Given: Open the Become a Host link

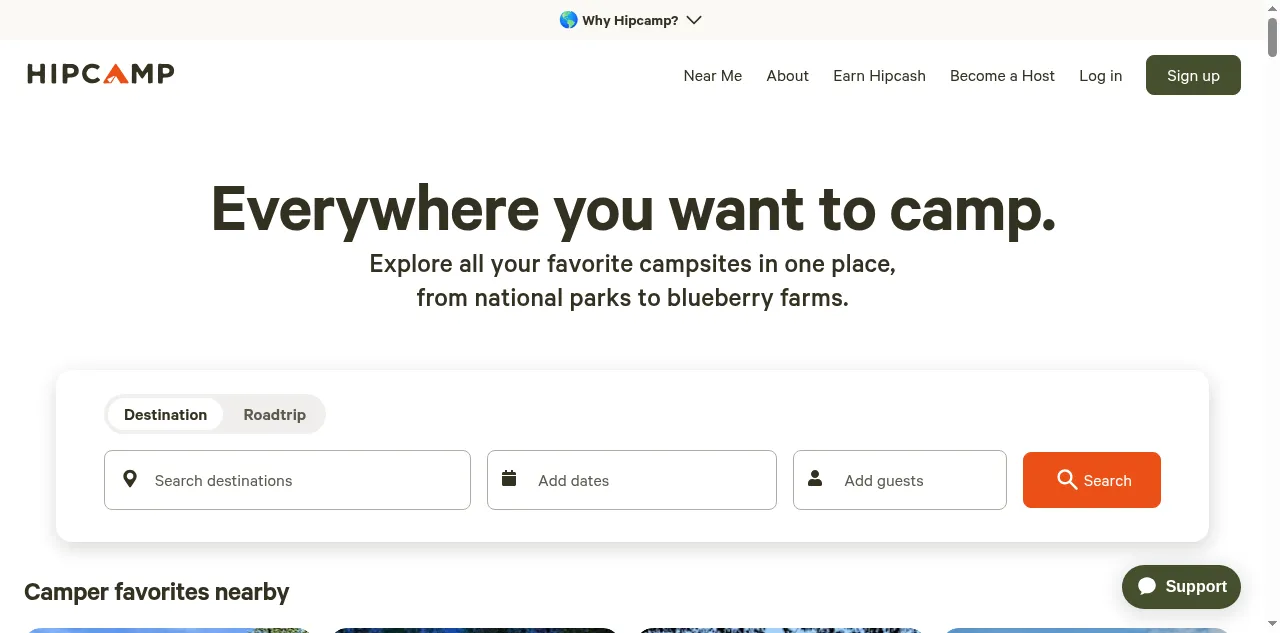Looking at the screenshot, I should pyautogui.click(x=1002, y=76).
